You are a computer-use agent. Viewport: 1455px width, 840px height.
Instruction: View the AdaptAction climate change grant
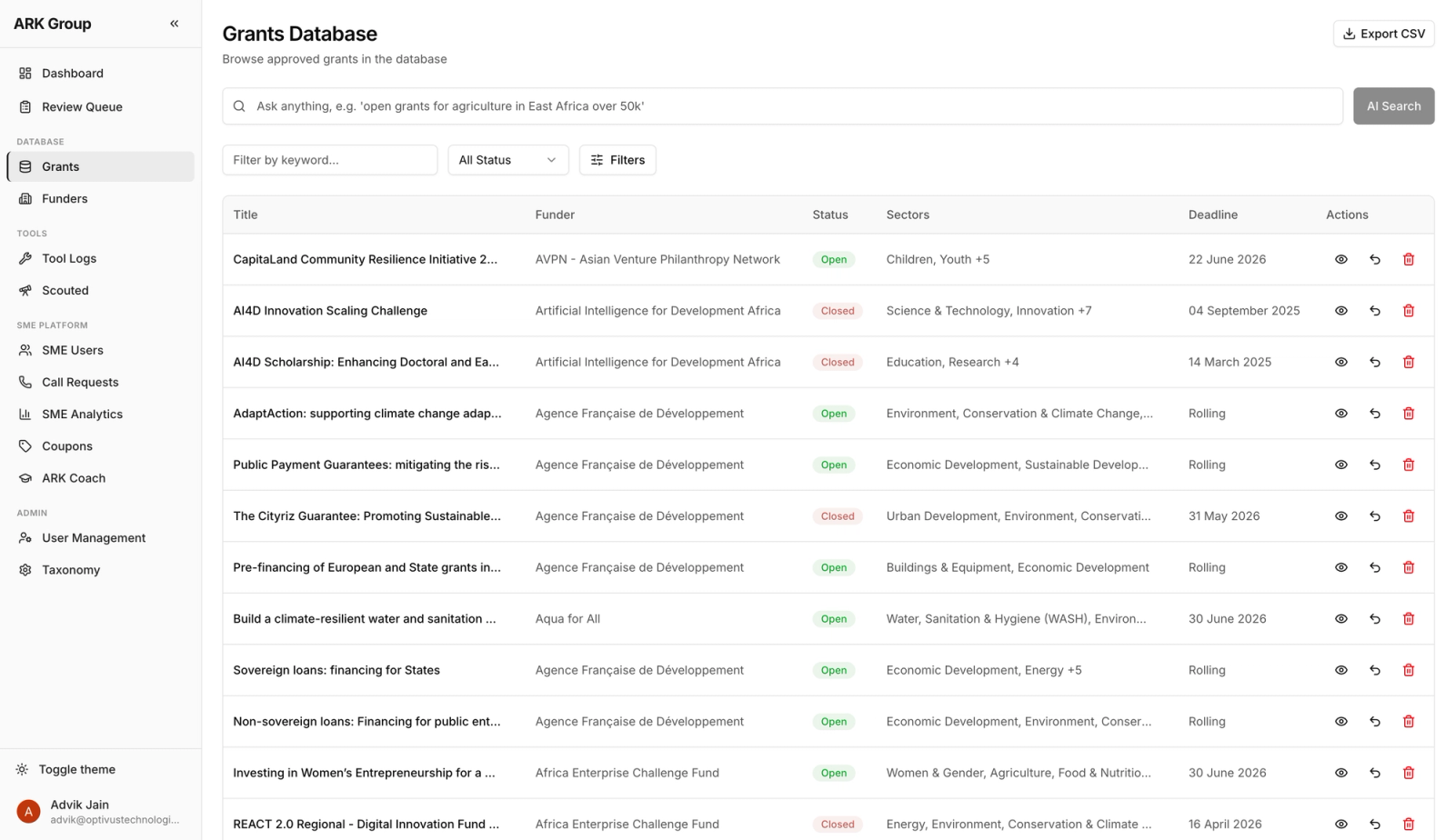[x=1340, y=414]
